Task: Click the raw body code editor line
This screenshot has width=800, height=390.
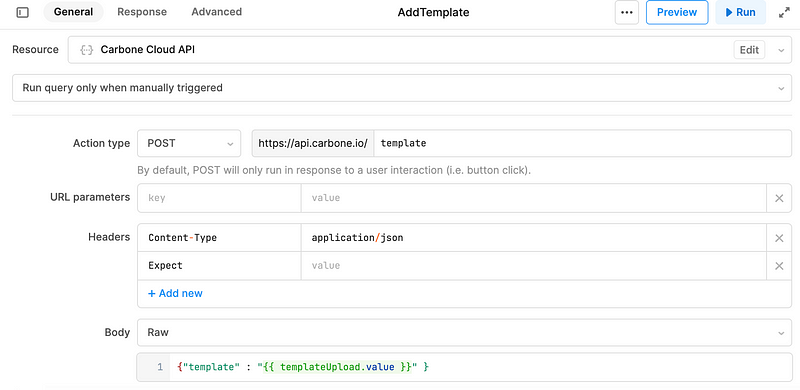Action: tap(481, 367)
